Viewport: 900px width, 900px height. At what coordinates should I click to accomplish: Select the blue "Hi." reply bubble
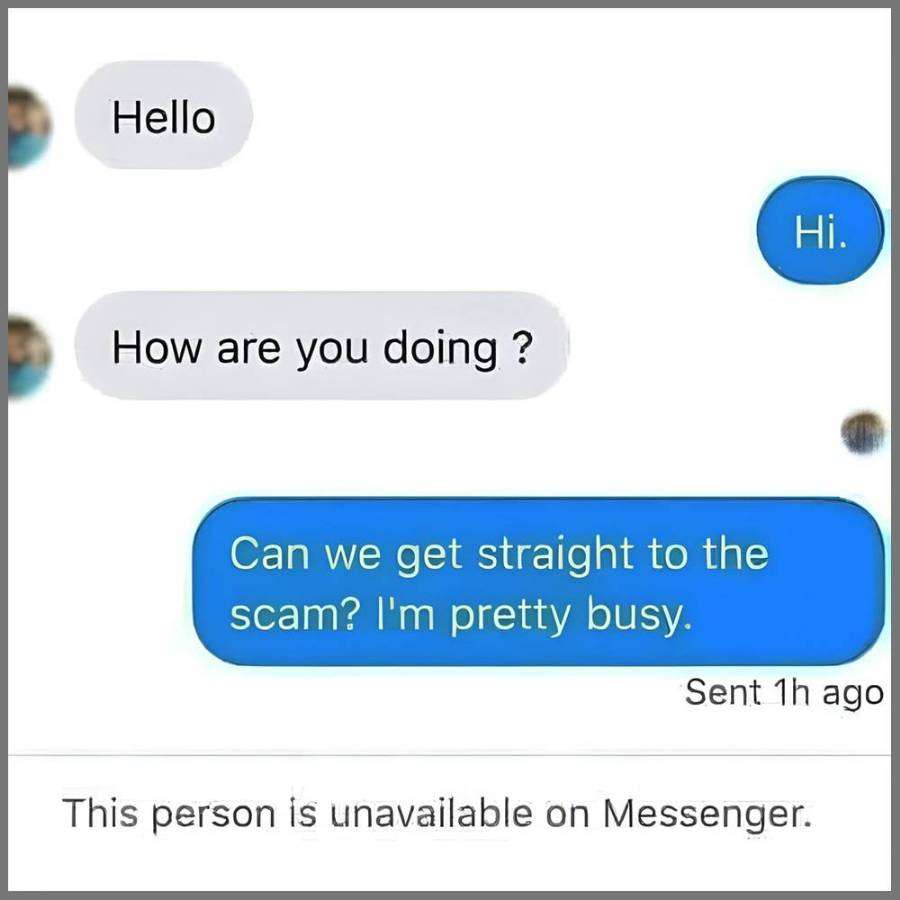(x=820, y=231)
